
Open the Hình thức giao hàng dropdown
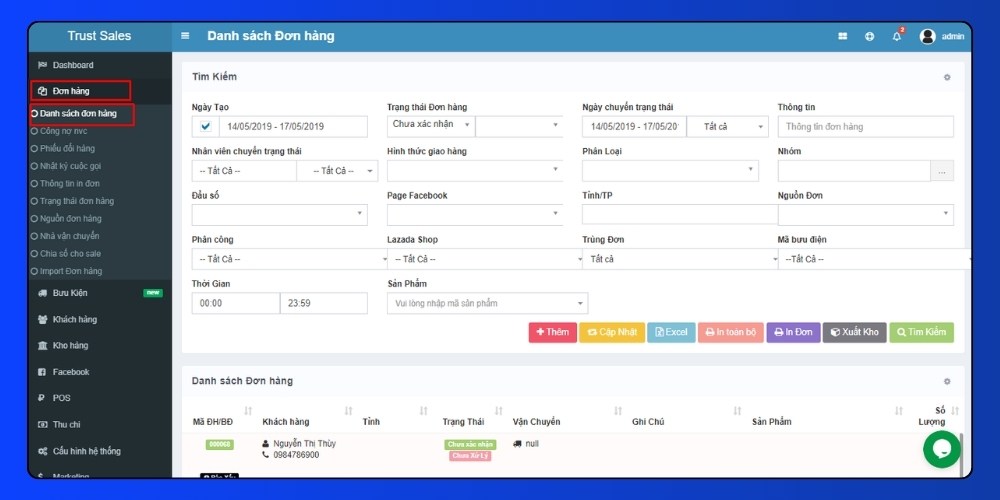(474, 170)
